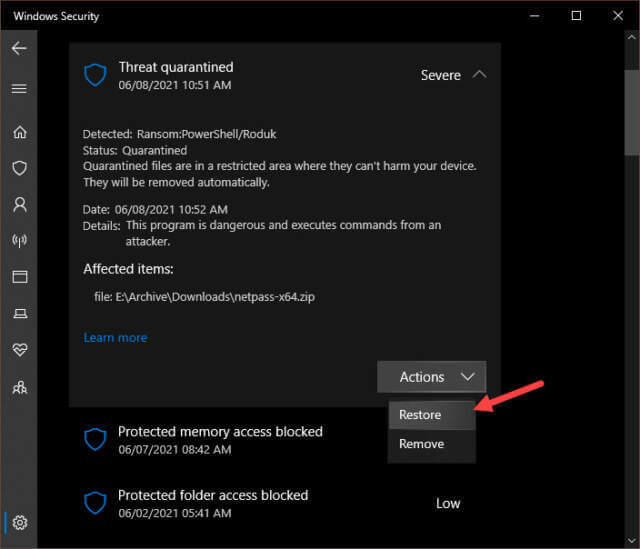Open Virus & threat protection shield icon
The width and height of the screenshot is (640, 549).
point(20,168)
